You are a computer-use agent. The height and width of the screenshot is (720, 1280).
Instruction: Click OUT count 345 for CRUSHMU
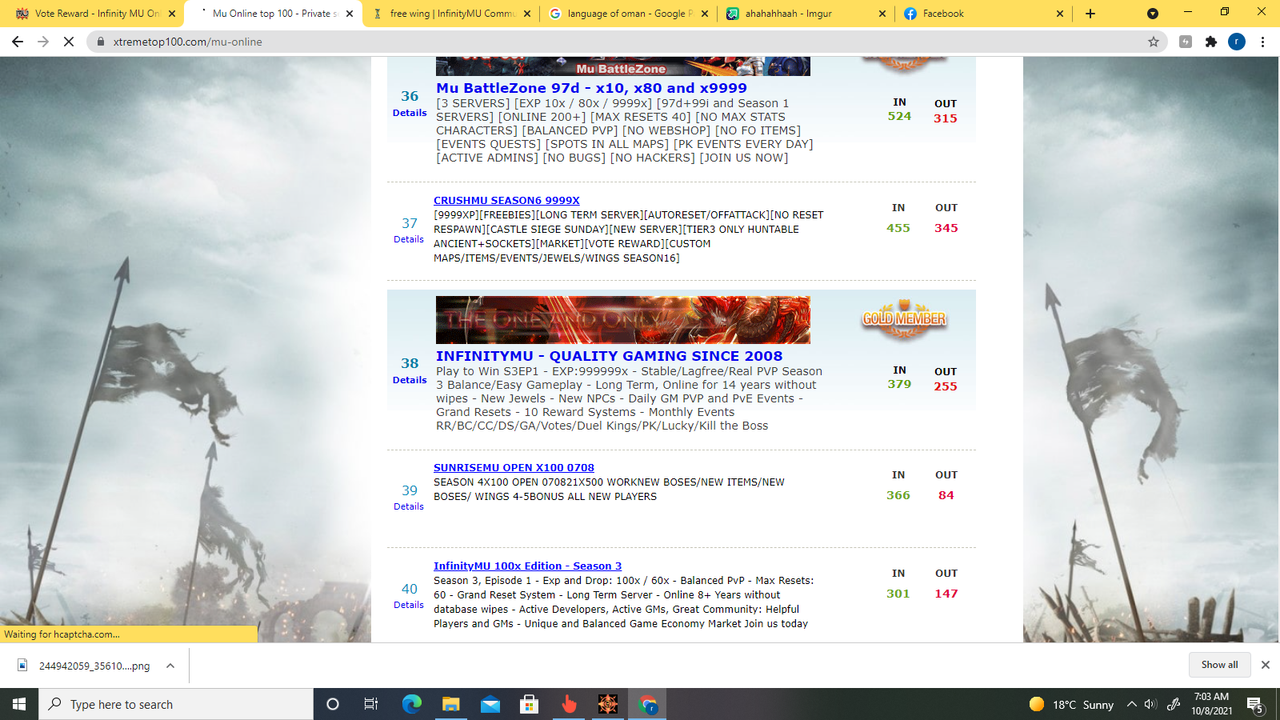pyautogui.click(x=946, y=228)
